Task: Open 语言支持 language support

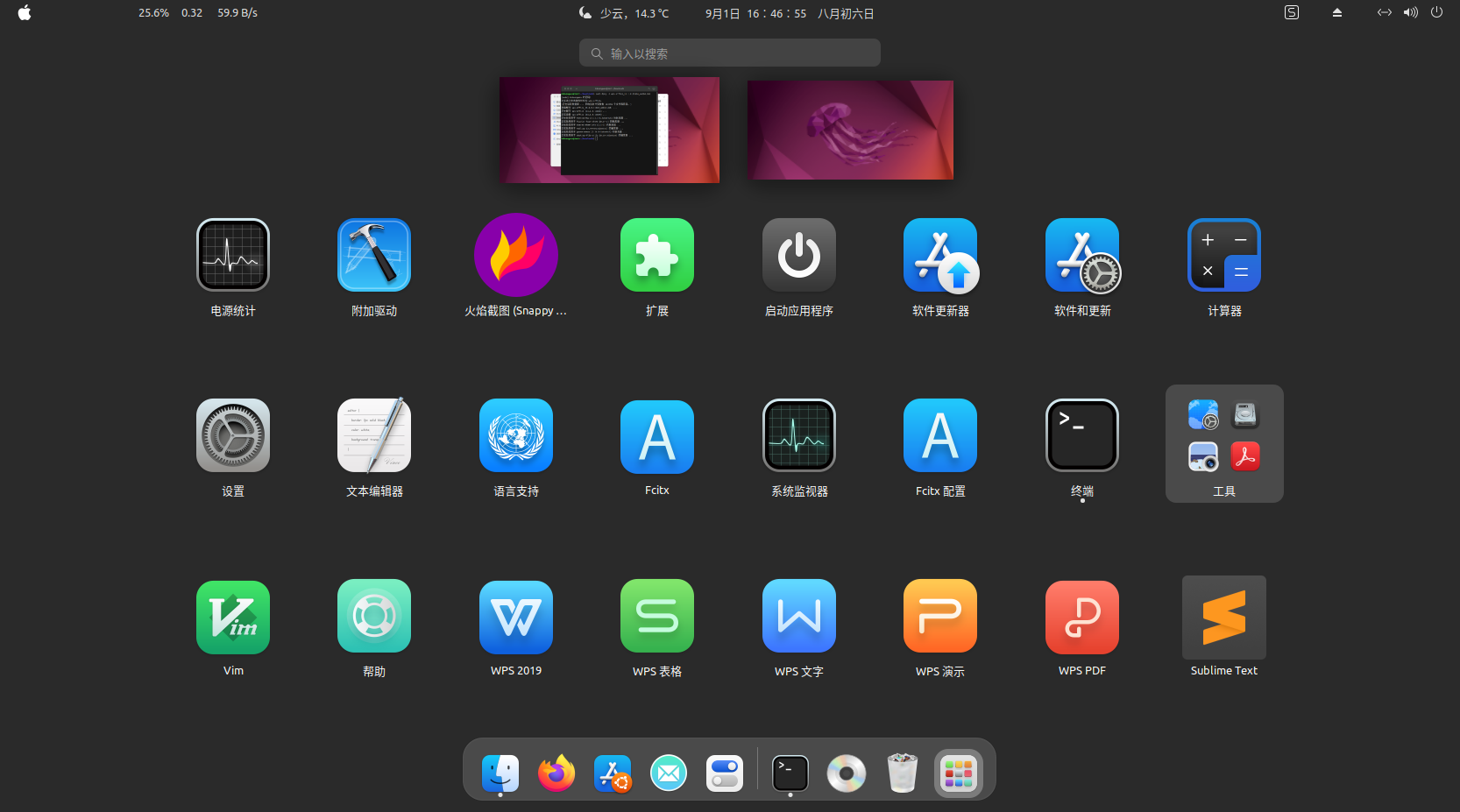Action: [516, 435]
